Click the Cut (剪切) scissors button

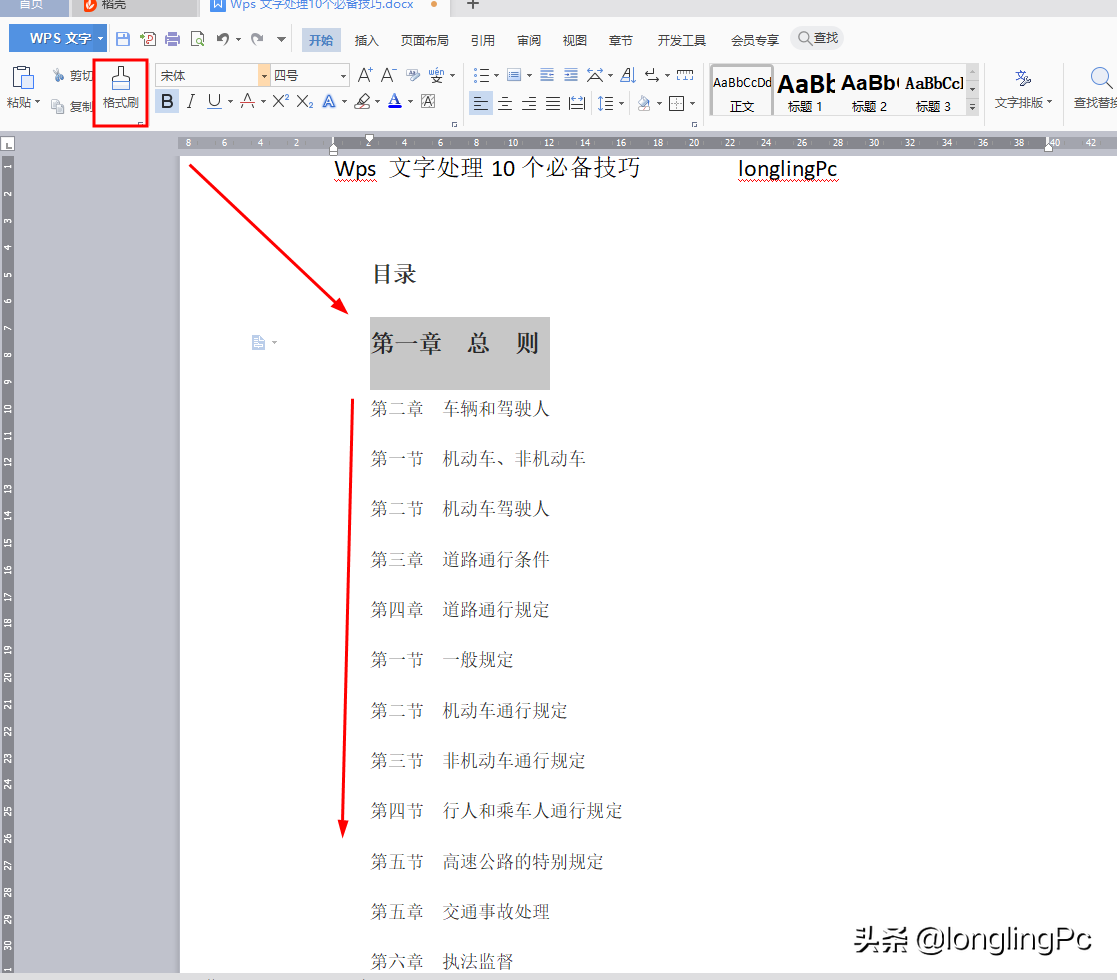(x=72, y=75)
